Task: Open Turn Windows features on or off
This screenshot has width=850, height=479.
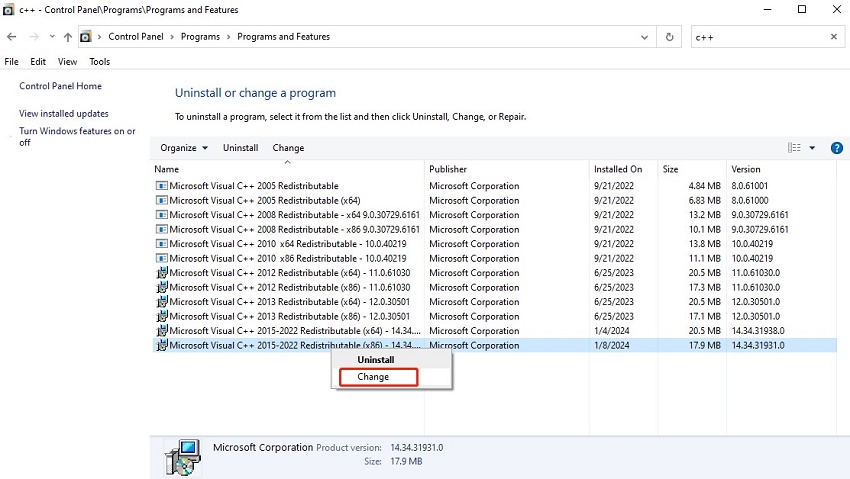Action: (77, 137)
